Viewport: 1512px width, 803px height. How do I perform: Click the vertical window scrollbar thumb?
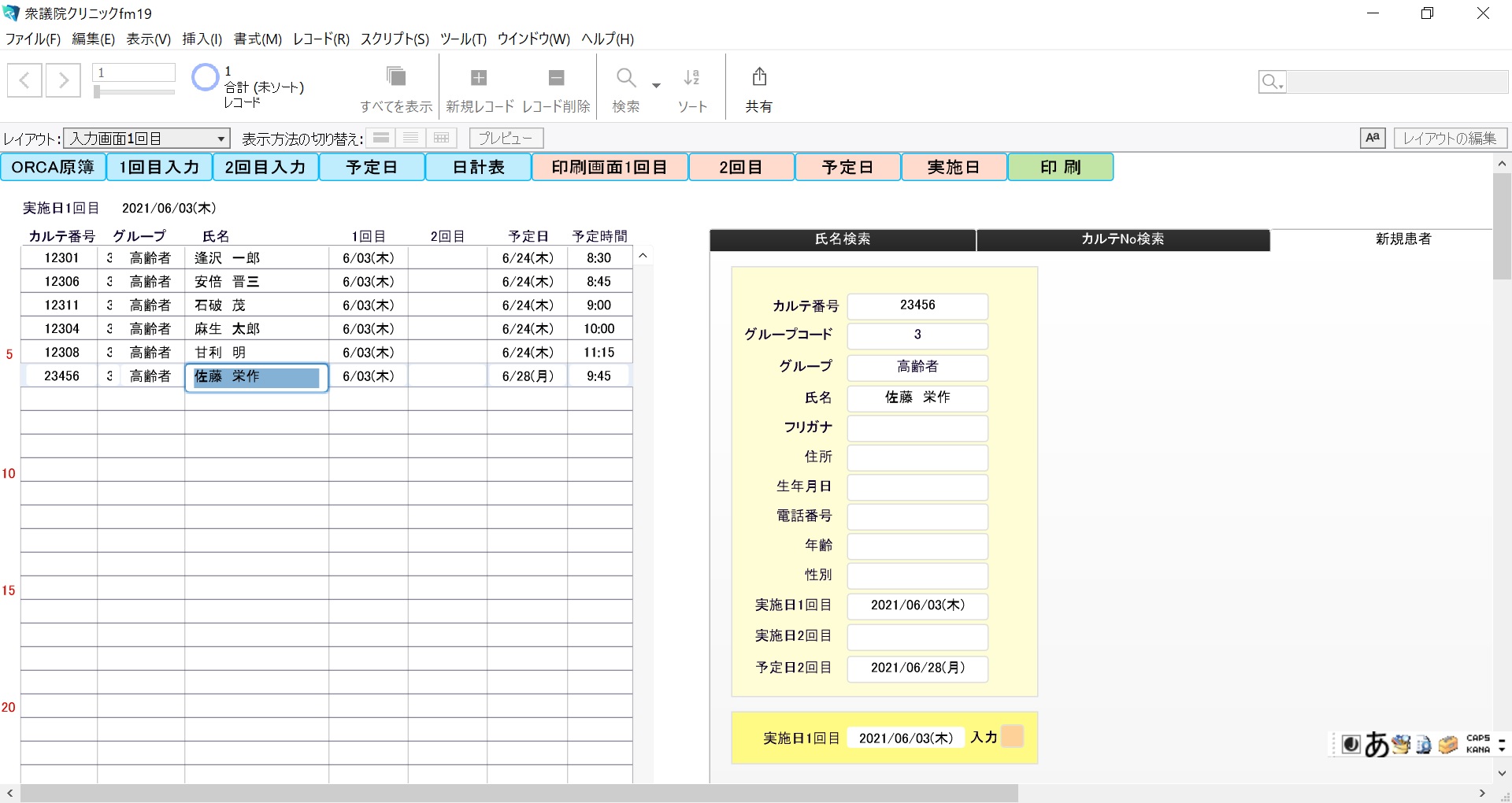1502,226
